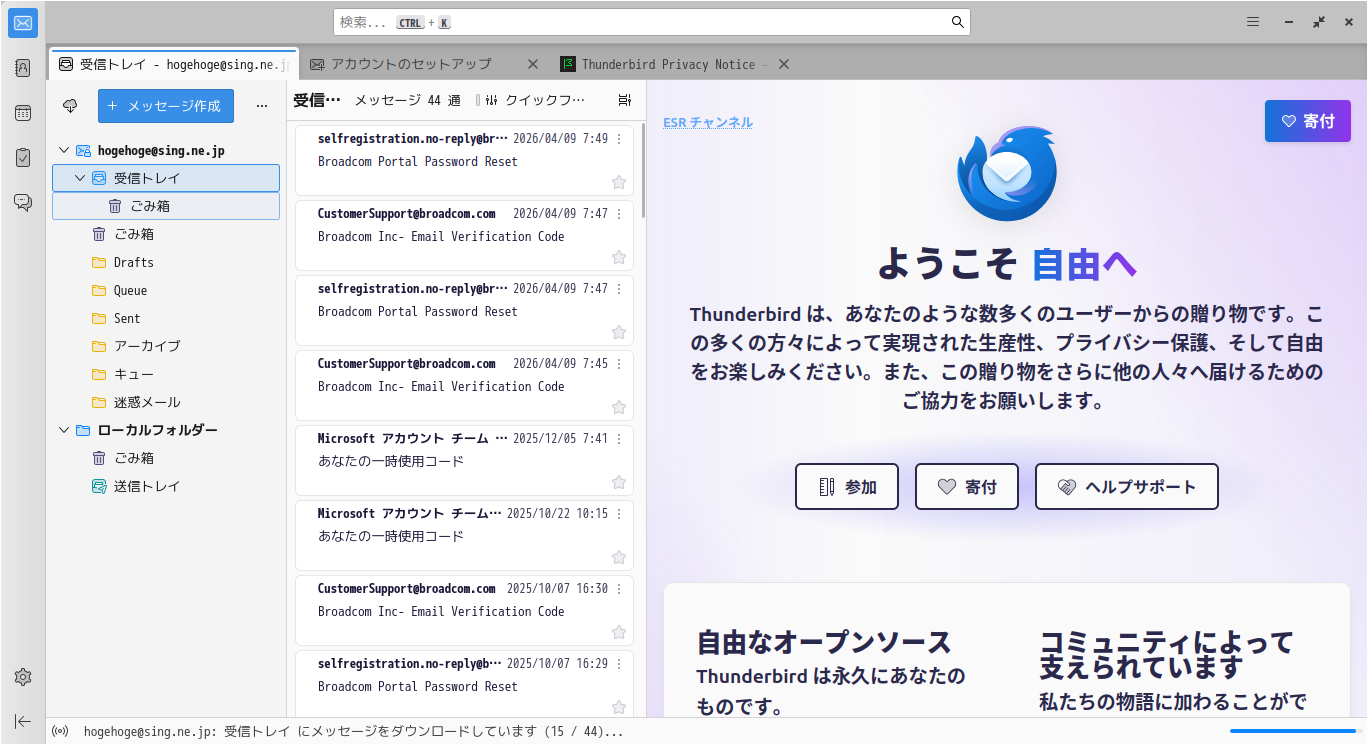Open more options for 2025/12/05 Microsoft message
1368x745 pixels.
point(619,439)
